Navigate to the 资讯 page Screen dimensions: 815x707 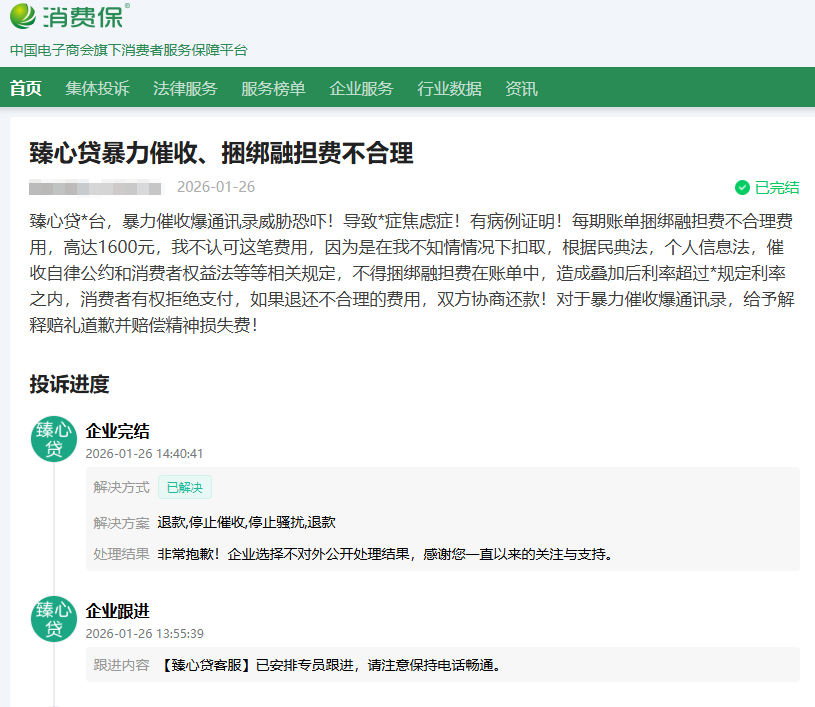click(x=521, y=88)
